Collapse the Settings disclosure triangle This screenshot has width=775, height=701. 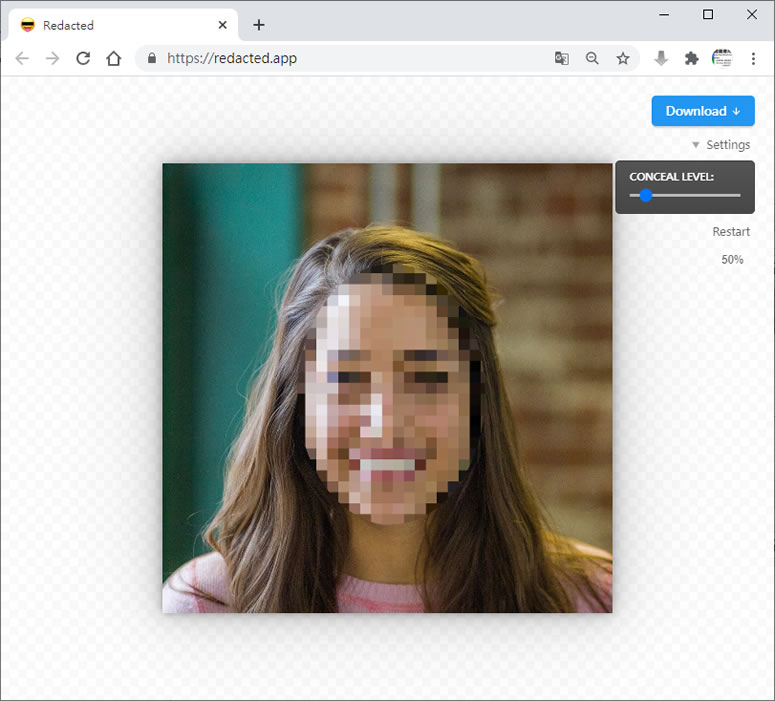(696, 145)
